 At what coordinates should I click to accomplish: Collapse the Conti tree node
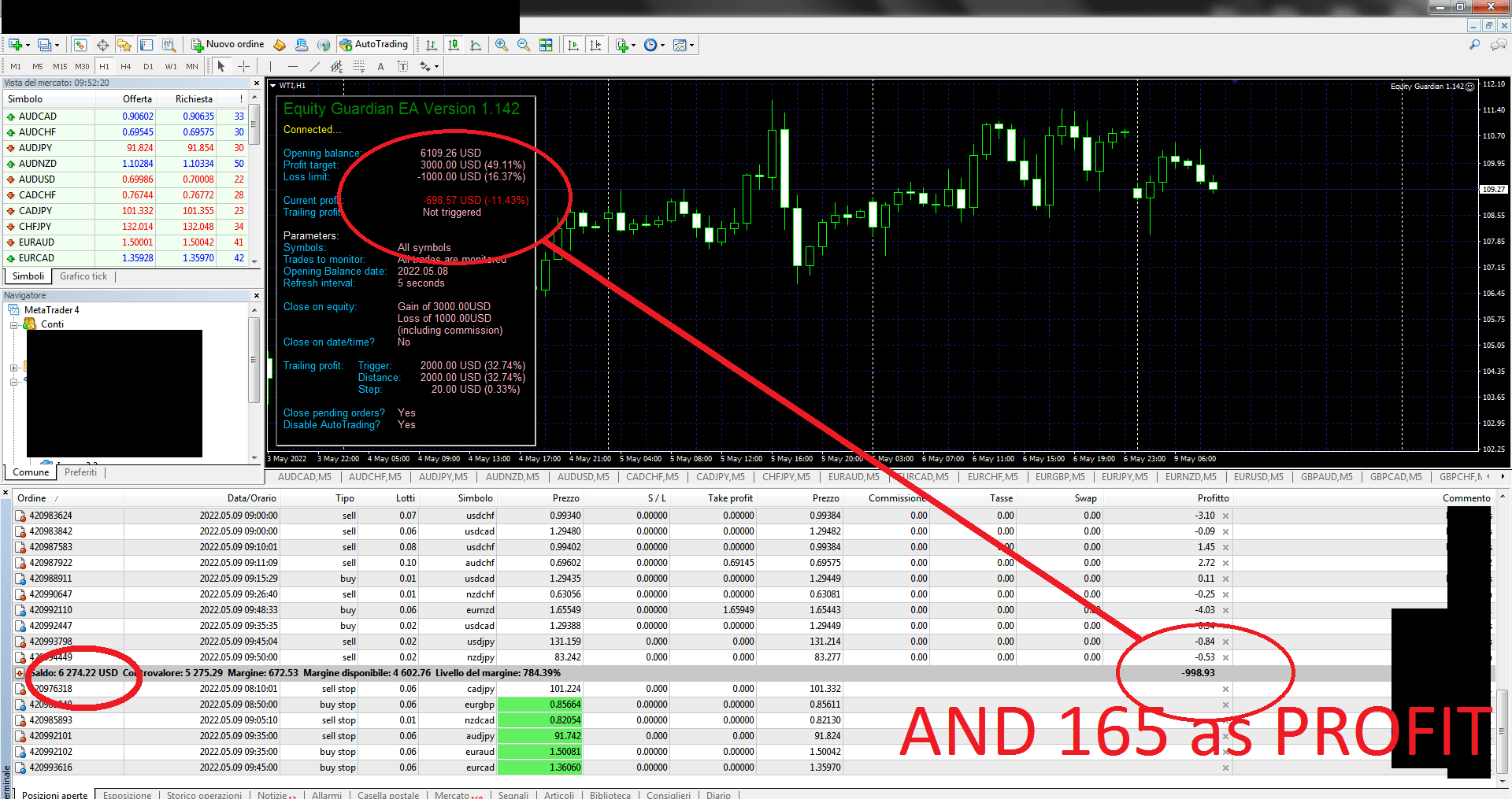13,324
